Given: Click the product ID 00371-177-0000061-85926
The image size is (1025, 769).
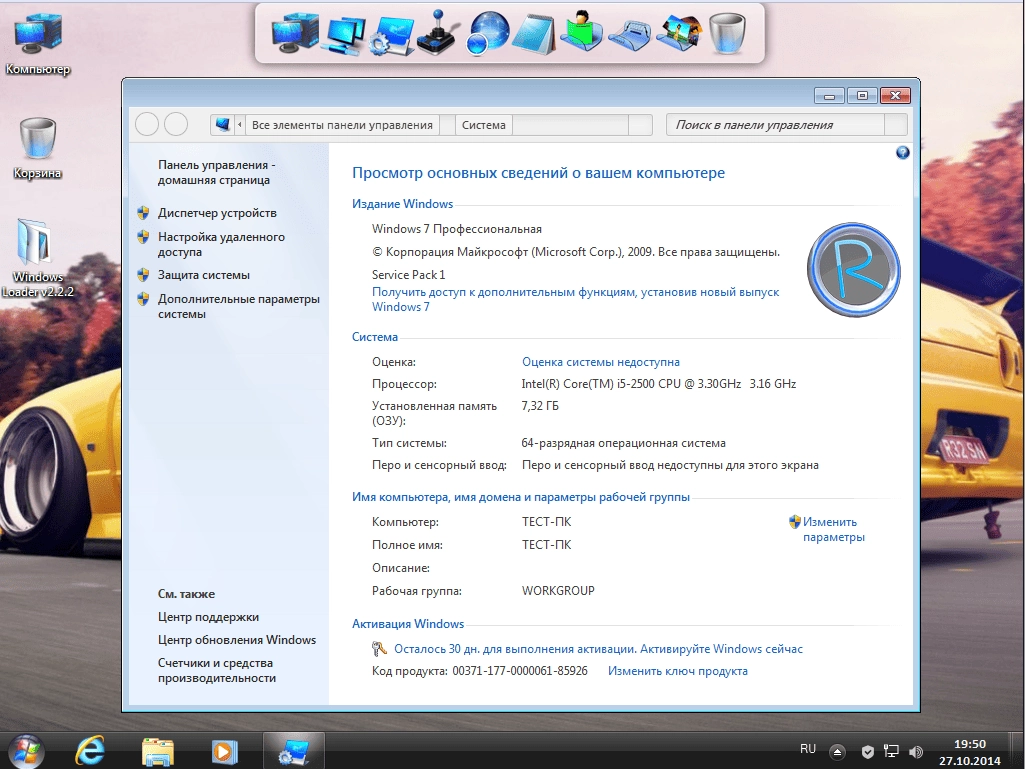Looking at the screenshot, I should [520, 671].
